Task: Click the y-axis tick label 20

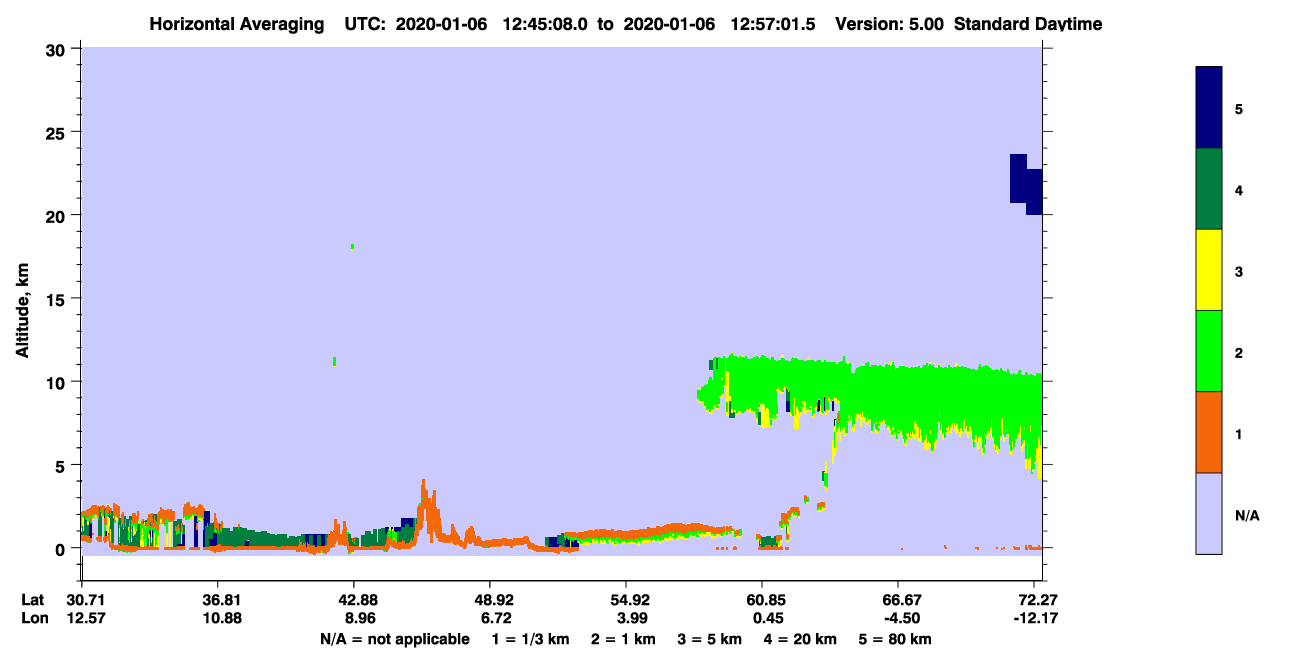Action: tap(58, 215)
